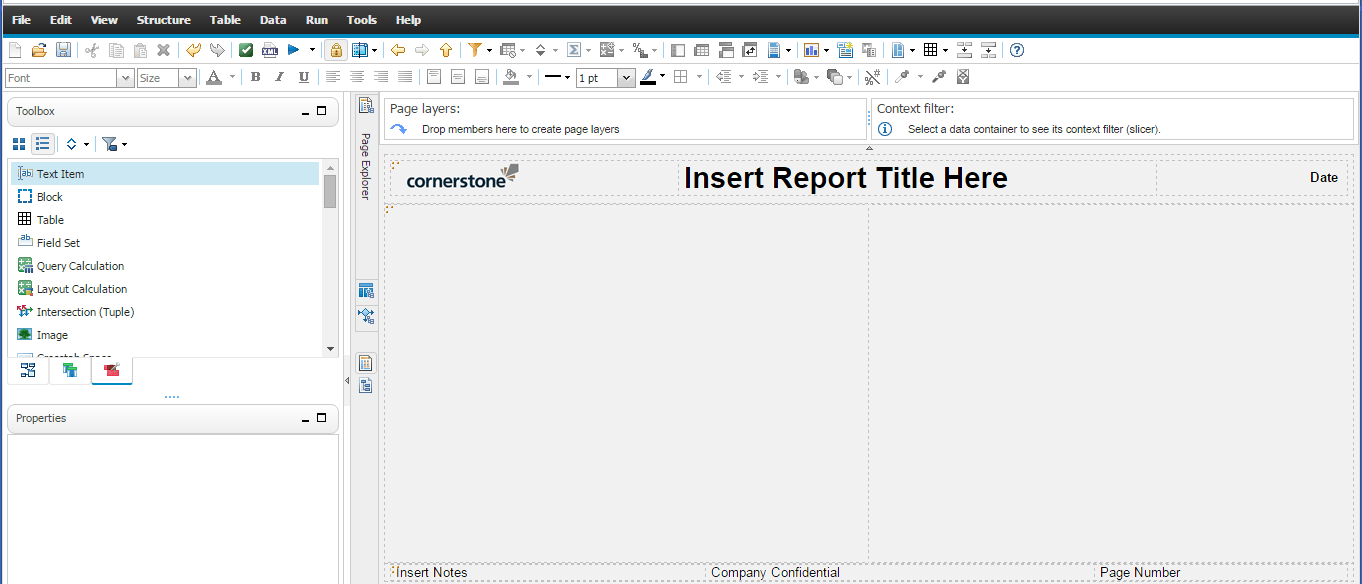The image size is (1362, 584).
Task: Click the Delete X icon
Action: (x=164, y=50)
